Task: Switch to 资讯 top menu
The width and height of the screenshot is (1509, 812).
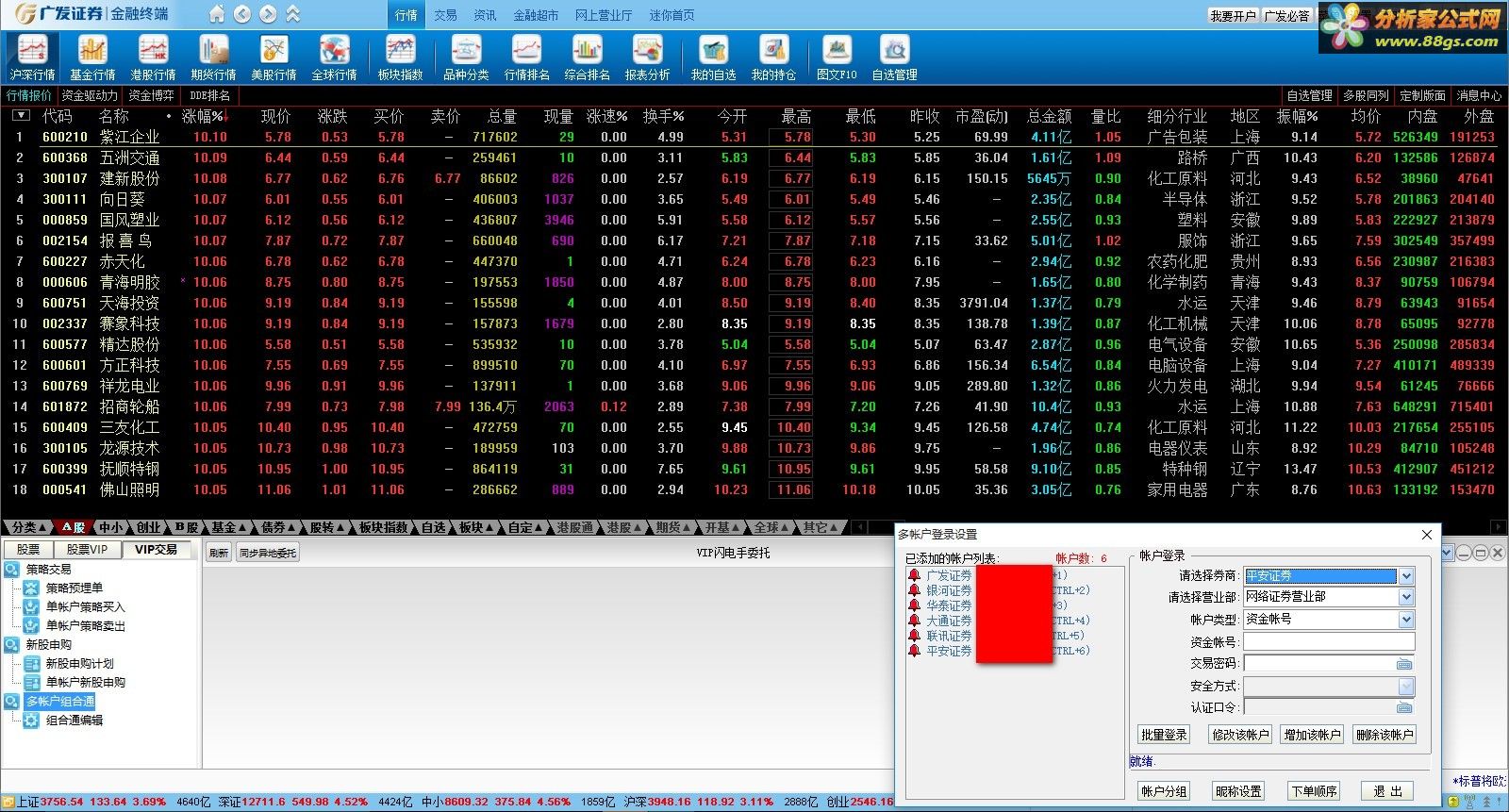Action: click(485, 15)
